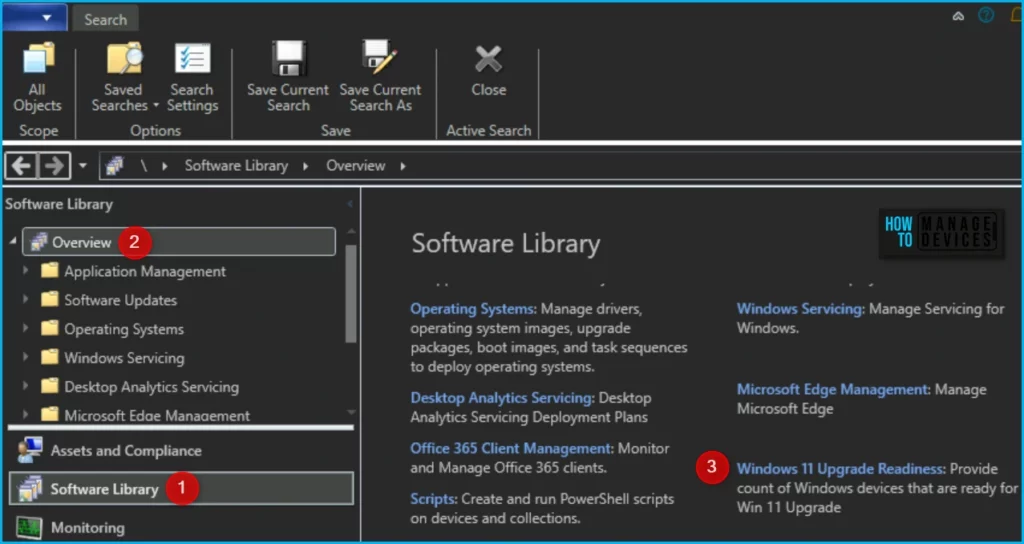Image resolution: width=1024 pixels, height=544 pixels.
Task: Select Software Updates tree item
Action: pyautogui.click(x=120, y=300)
